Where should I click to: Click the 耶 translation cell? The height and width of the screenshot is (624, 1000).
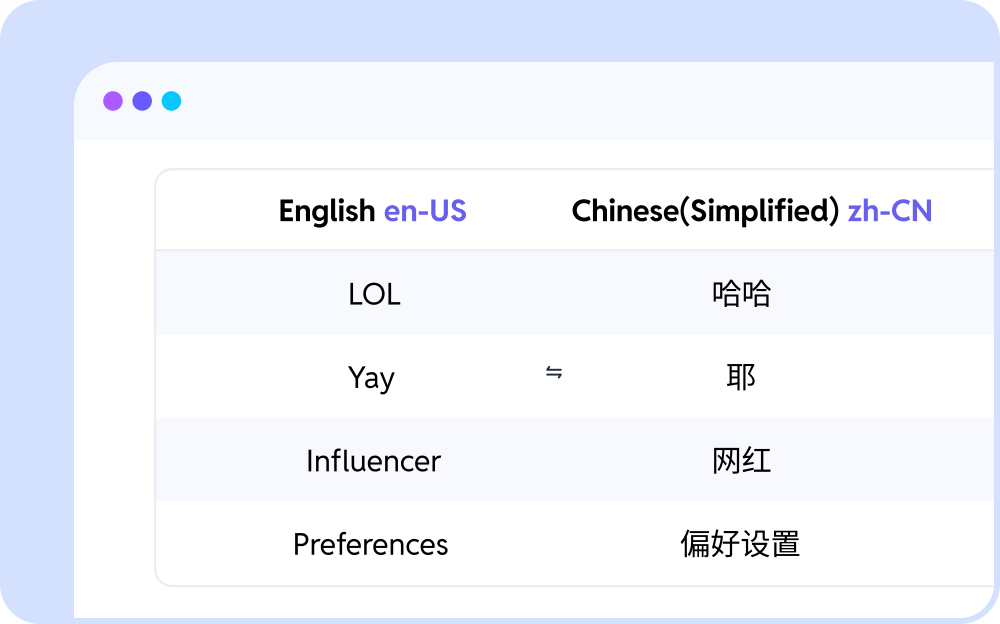click(x=741, y=377)
